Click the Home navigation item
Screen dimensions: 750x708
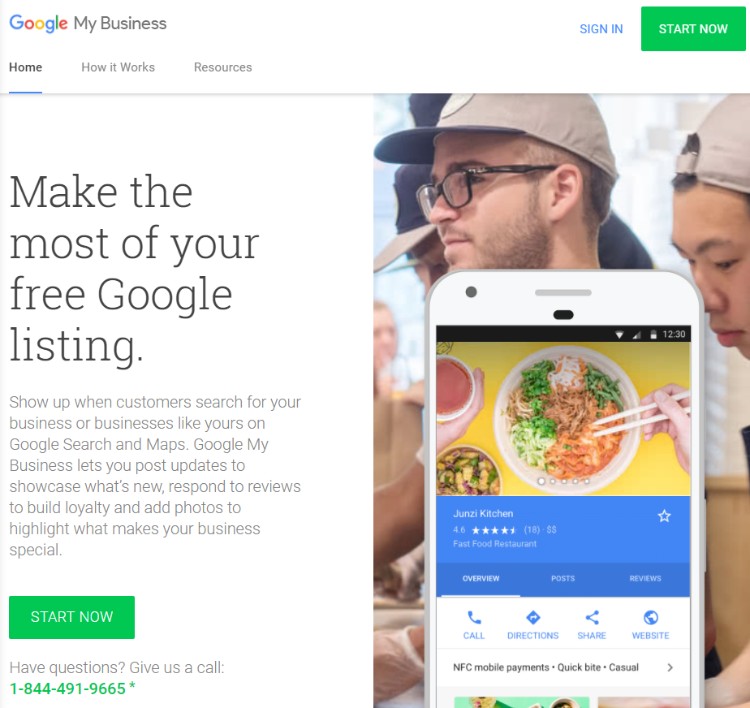coord(25,67)
